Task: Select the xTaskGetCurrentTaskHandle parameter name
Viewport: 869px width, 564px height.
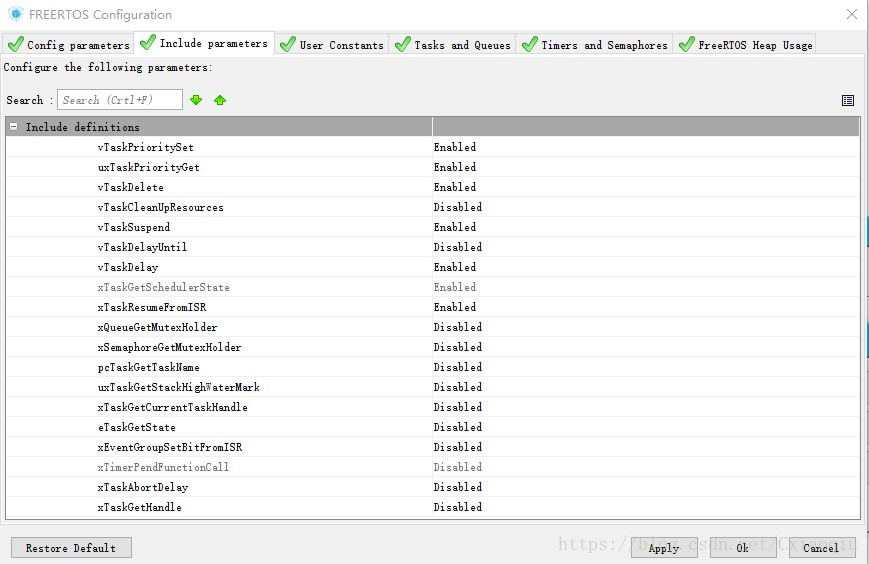Action: pos(172,407)
